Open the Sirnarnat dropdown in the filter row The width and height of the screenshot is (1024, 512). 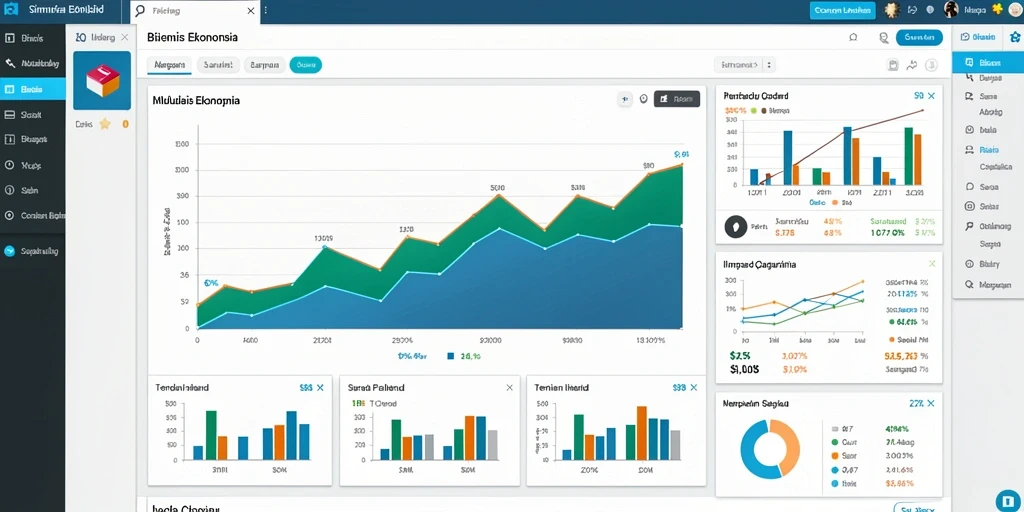744,65
